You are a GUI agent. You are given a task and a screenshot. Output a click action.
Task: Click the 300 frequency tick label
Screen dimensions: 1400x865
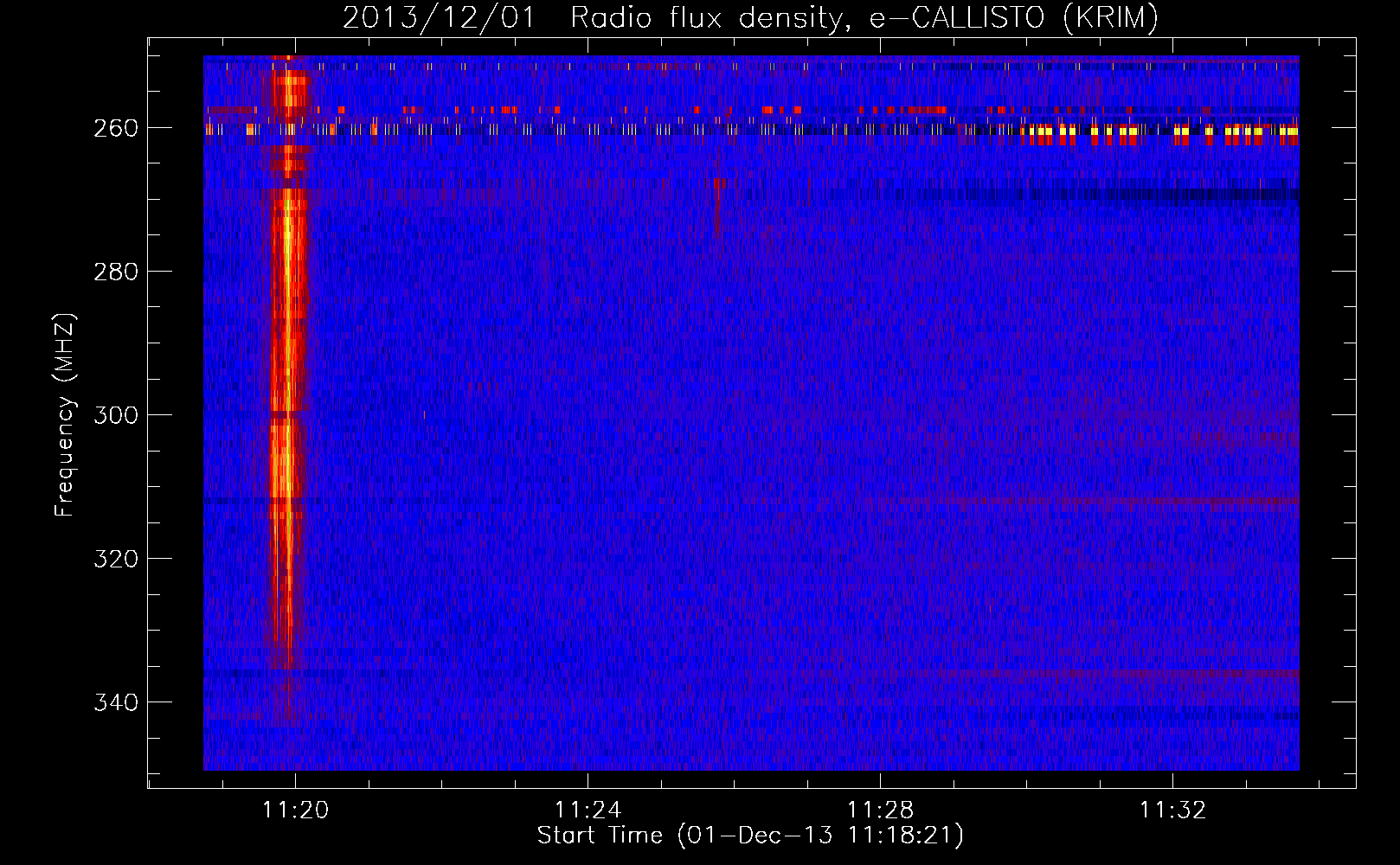pyautogui.click(x=115, y=415)
